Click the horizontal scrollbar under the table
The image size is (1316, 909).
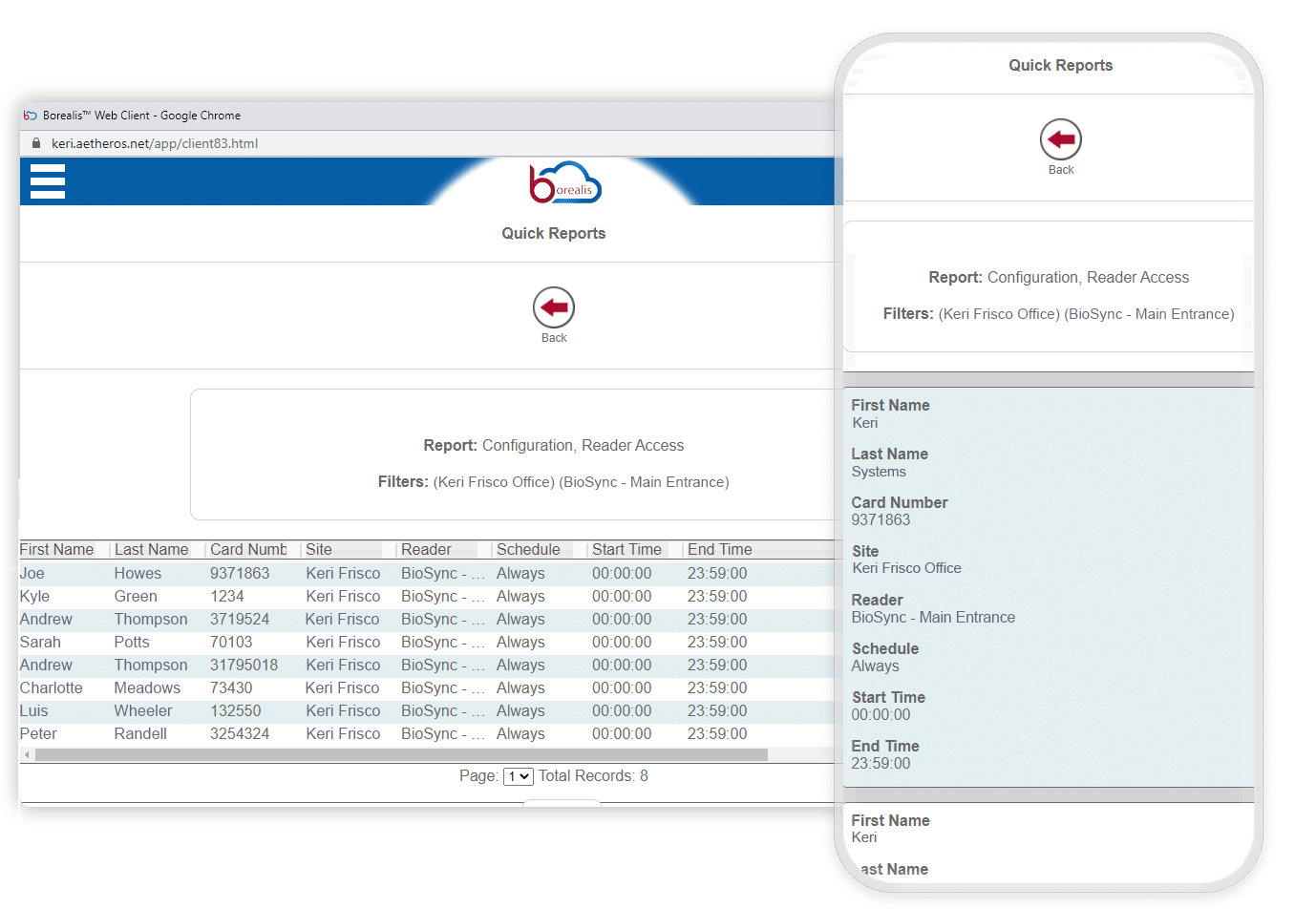tap(401, 754)
